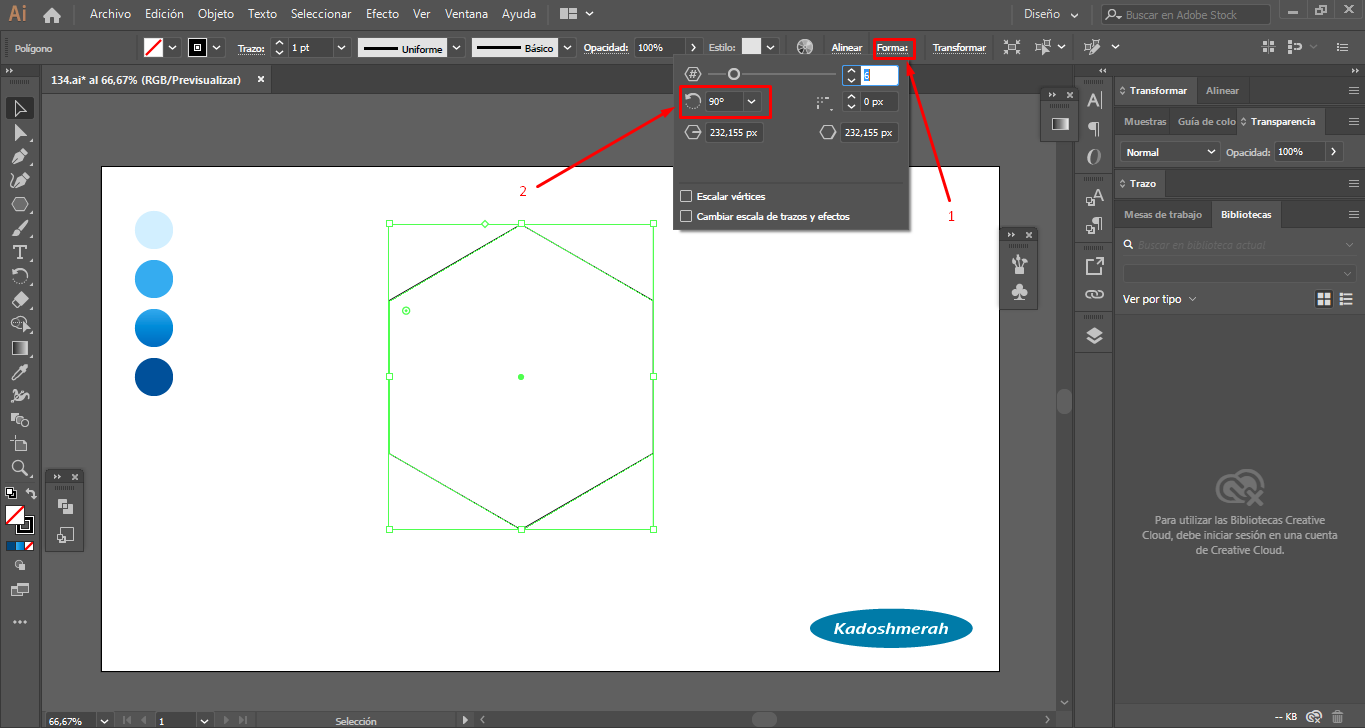Select the Eraser tool
Image resolution: width=1365 pixels, height=728 pixels.
point(19,300)
